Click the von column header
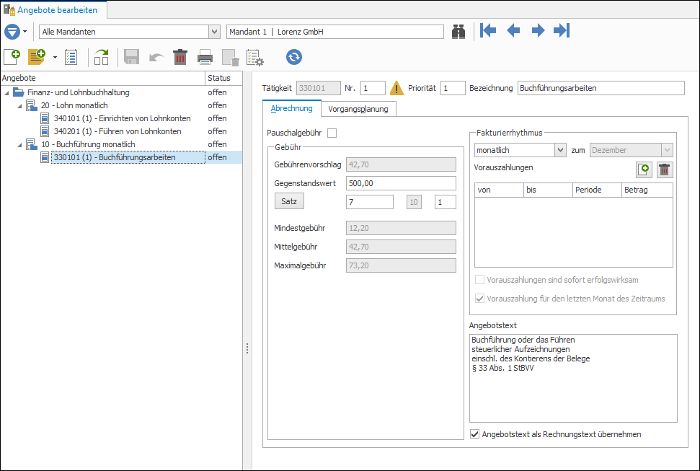 (x=499, y=190)
